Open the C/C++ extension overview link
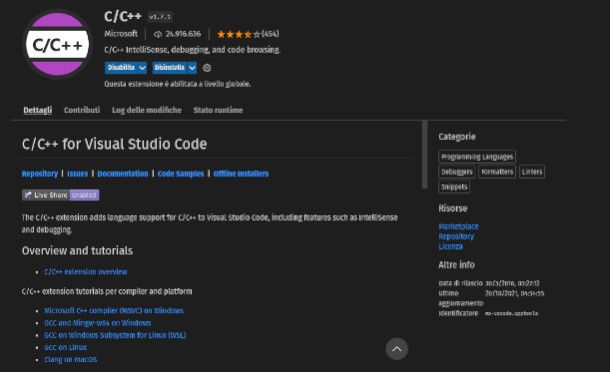This screenshot has width=610, height=372. [86, 272]
